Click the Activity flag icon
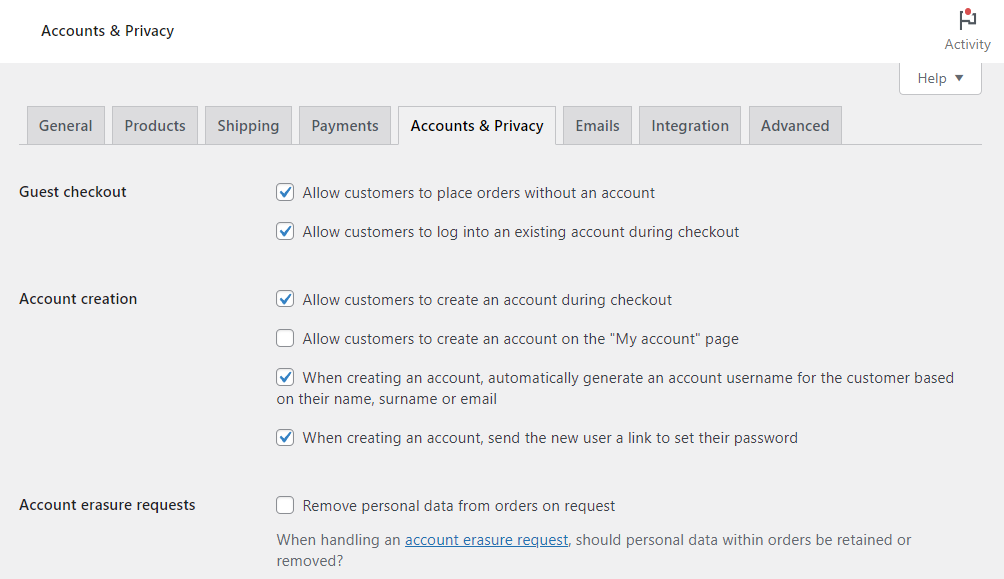The image size is (1004, 579). pyautogui.click(x=966, y=19)
